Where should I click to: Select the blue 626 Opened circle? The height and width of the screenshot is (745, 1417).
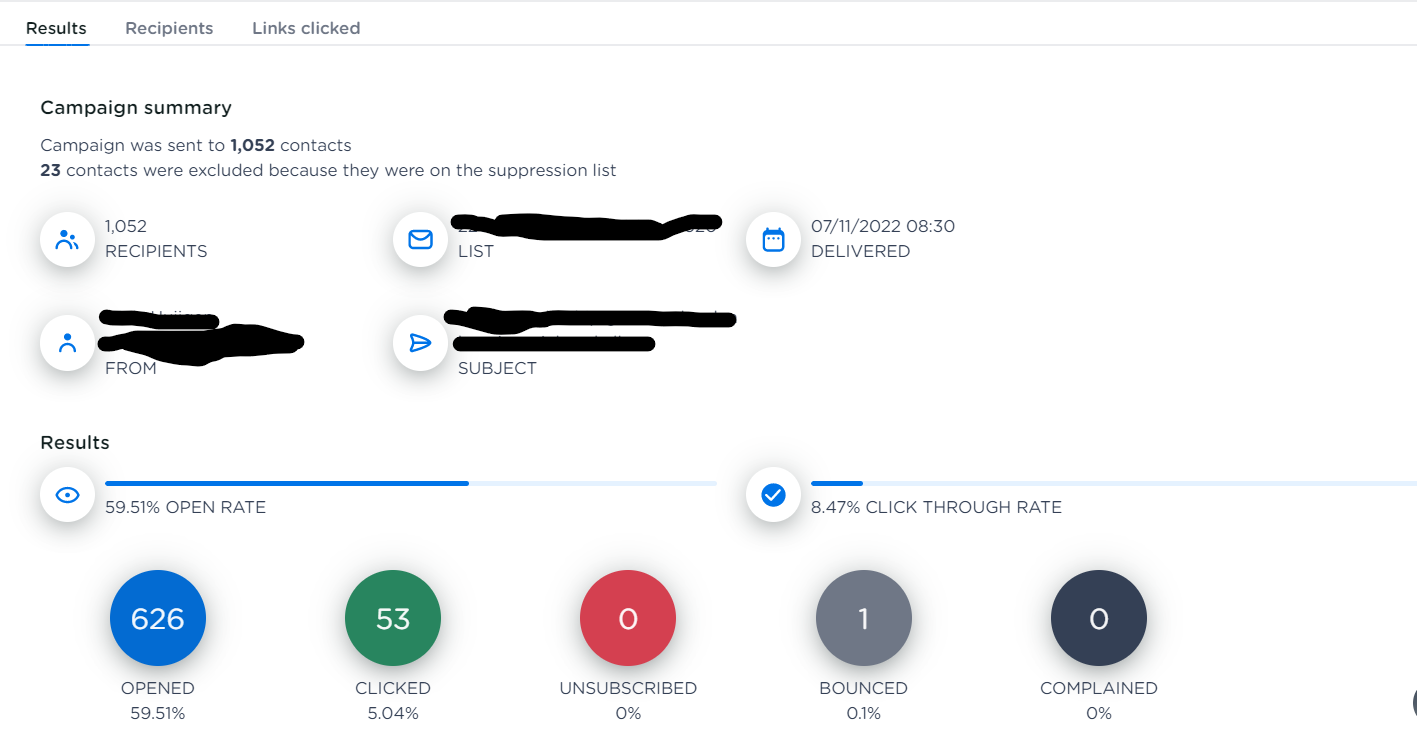coord(158,619)
